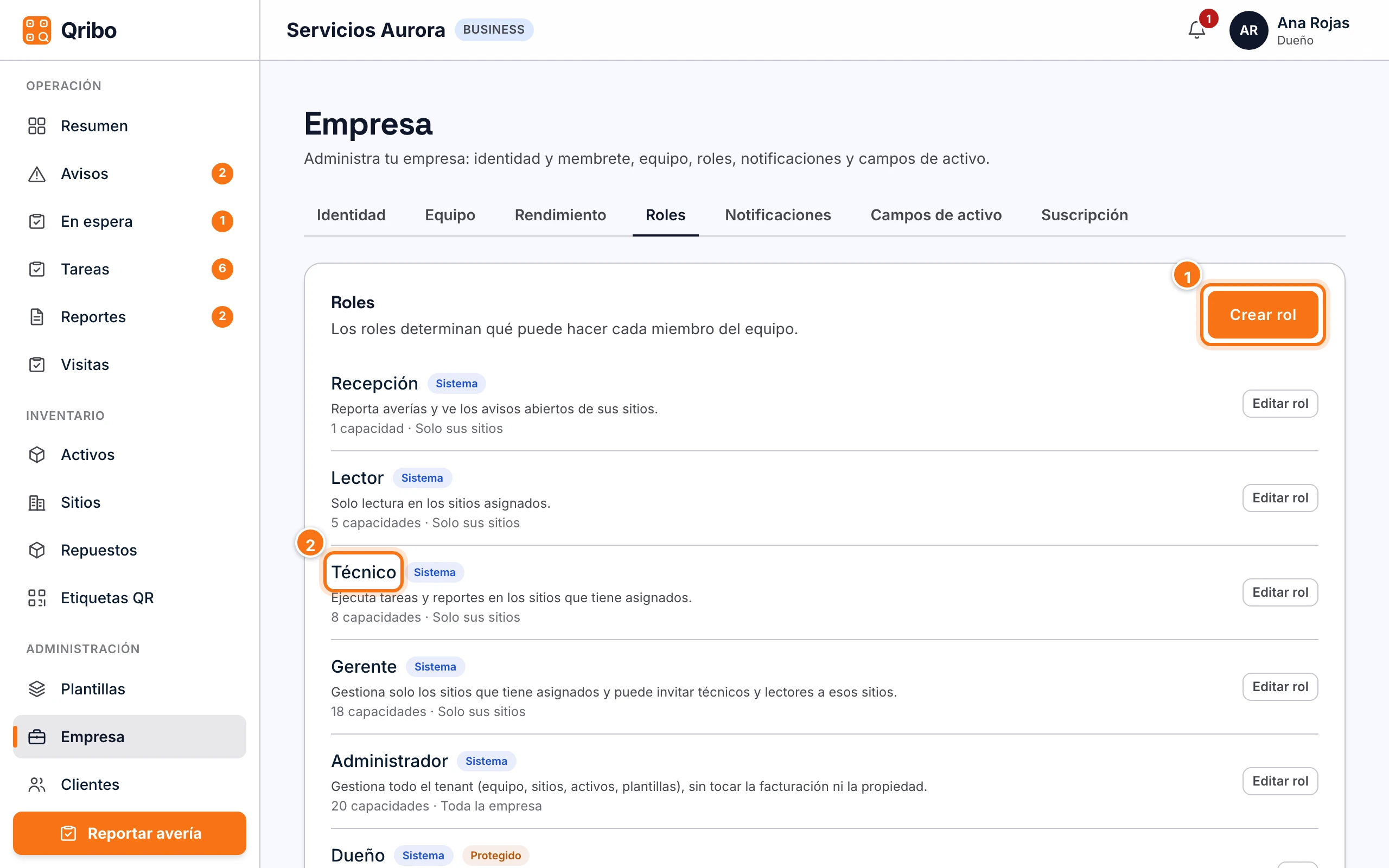Edit the Administrador role
This screenshot has width=1389, height=868.
(1280, 781)
